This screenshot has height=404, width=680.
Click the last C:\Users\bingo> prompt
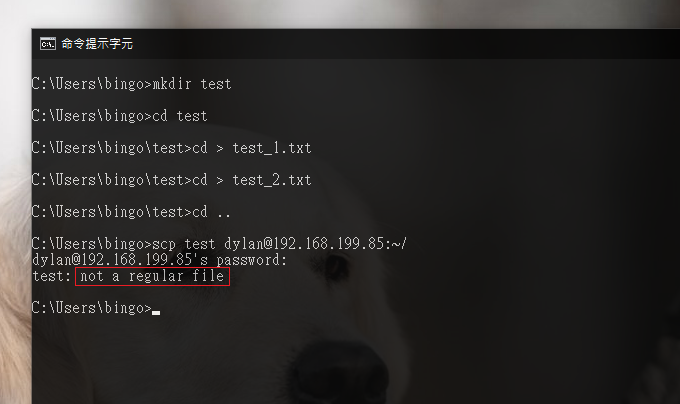92,308
